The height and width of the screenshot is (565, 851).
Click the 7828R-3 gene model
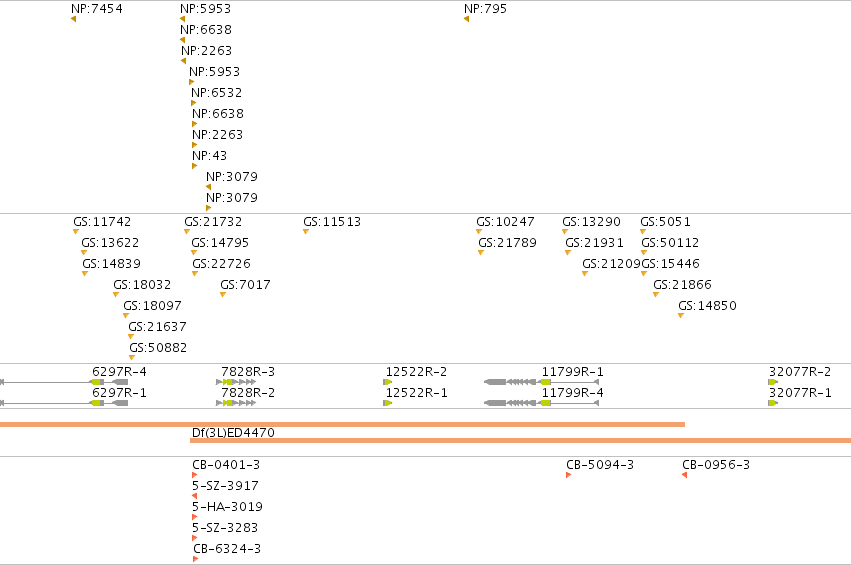(x=236, y=382)
